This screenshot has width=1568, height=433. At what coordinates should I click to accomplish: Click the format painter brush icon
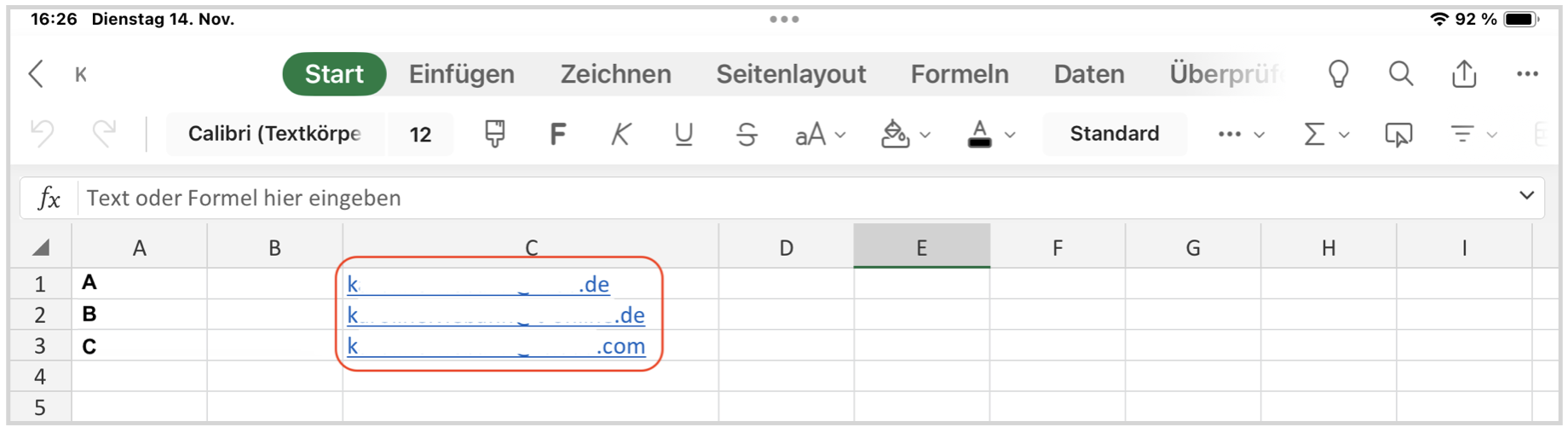(494, 134)
